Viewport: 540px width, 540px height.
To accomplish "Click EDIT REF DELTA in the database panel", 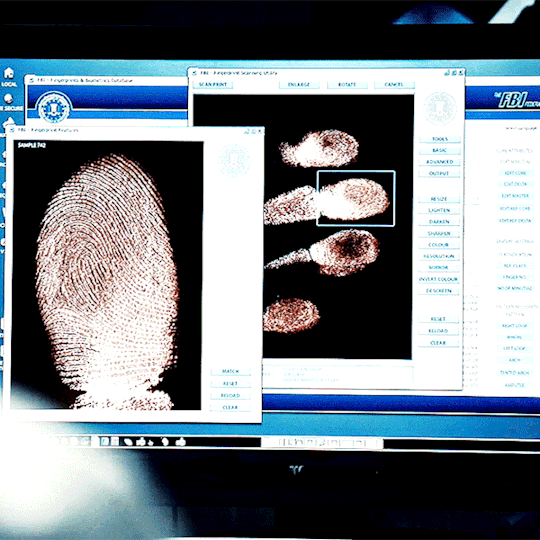I will coord(515,221).
